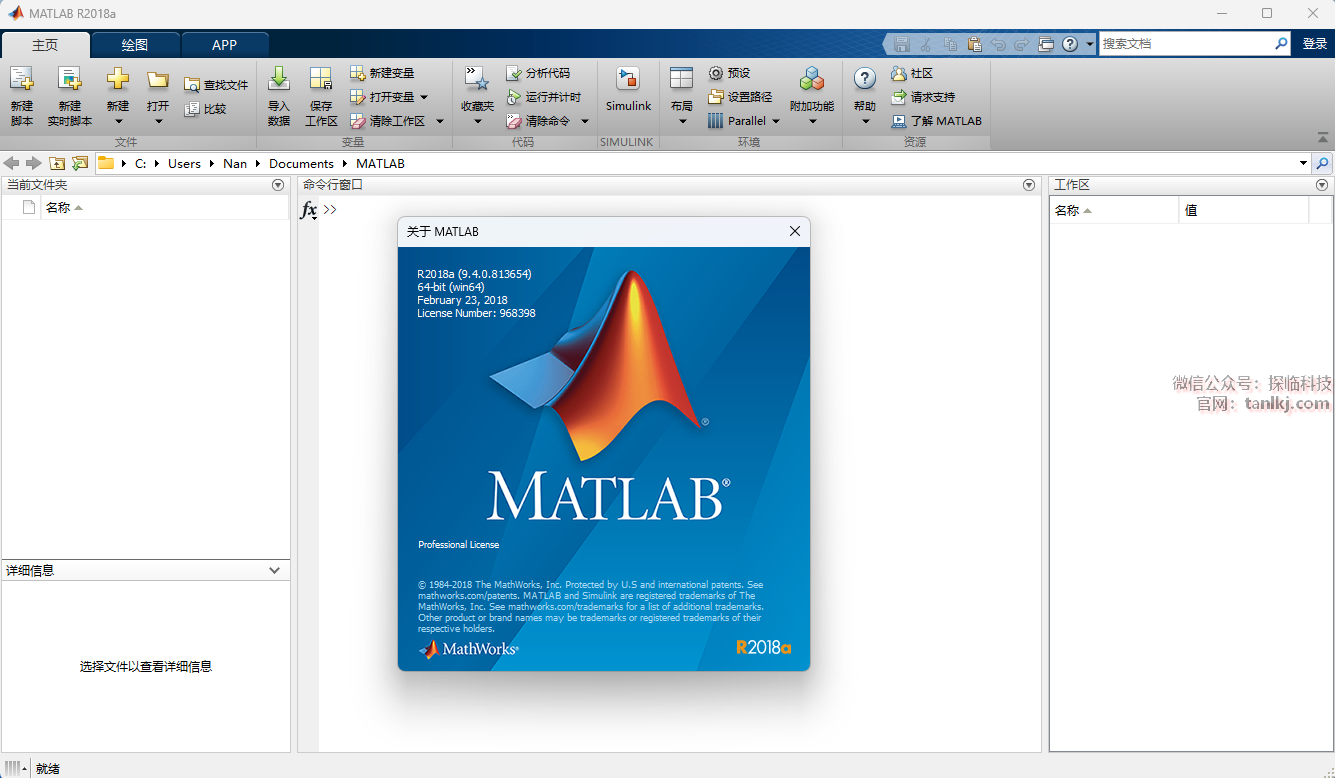Screen dimensions: 1335x778
Task: Click the save icon in the quick access toolbar
Action: click(902, 44)
